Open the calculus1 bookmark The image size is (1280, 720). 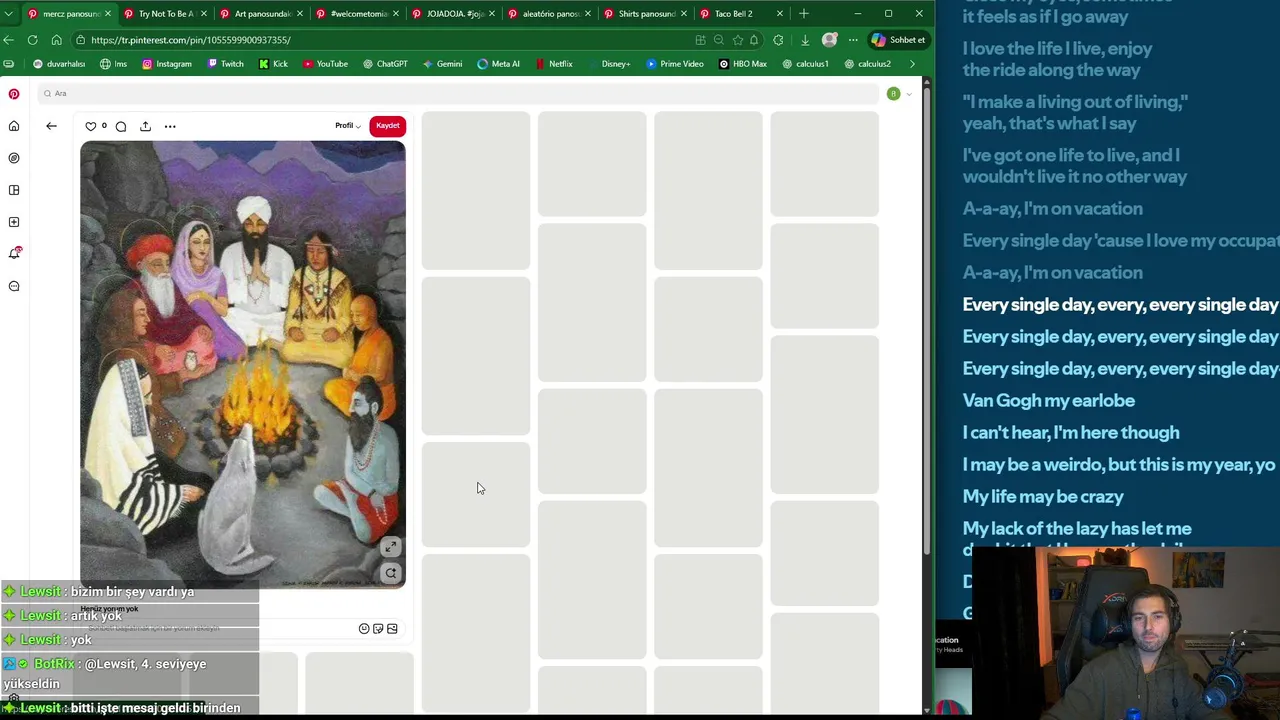pos(805,64)
